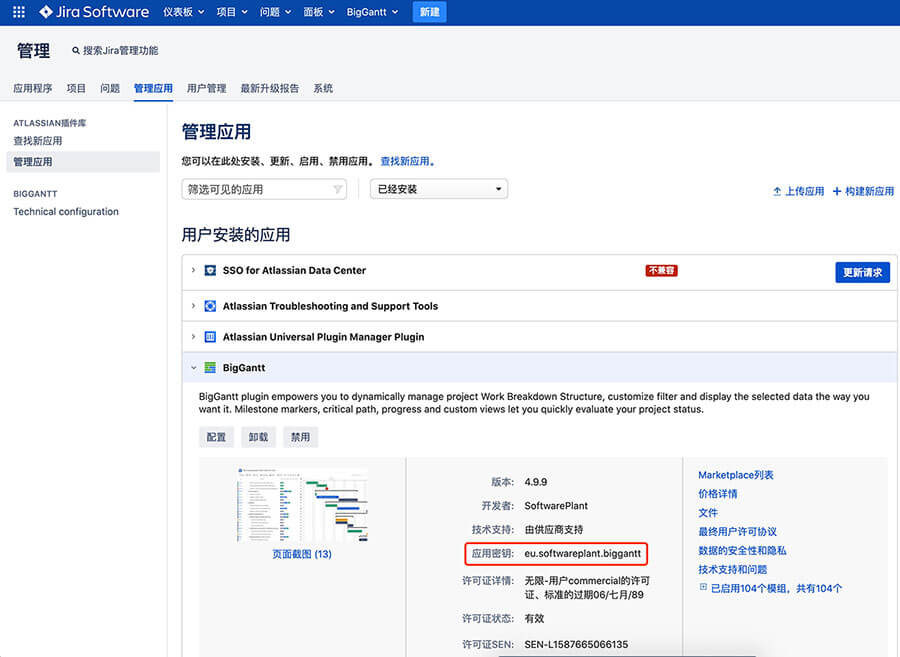This screenshot has height=657, width=900.
Task: Switch to the 最新升级报告 tab
Action: (x=270, y=88)
